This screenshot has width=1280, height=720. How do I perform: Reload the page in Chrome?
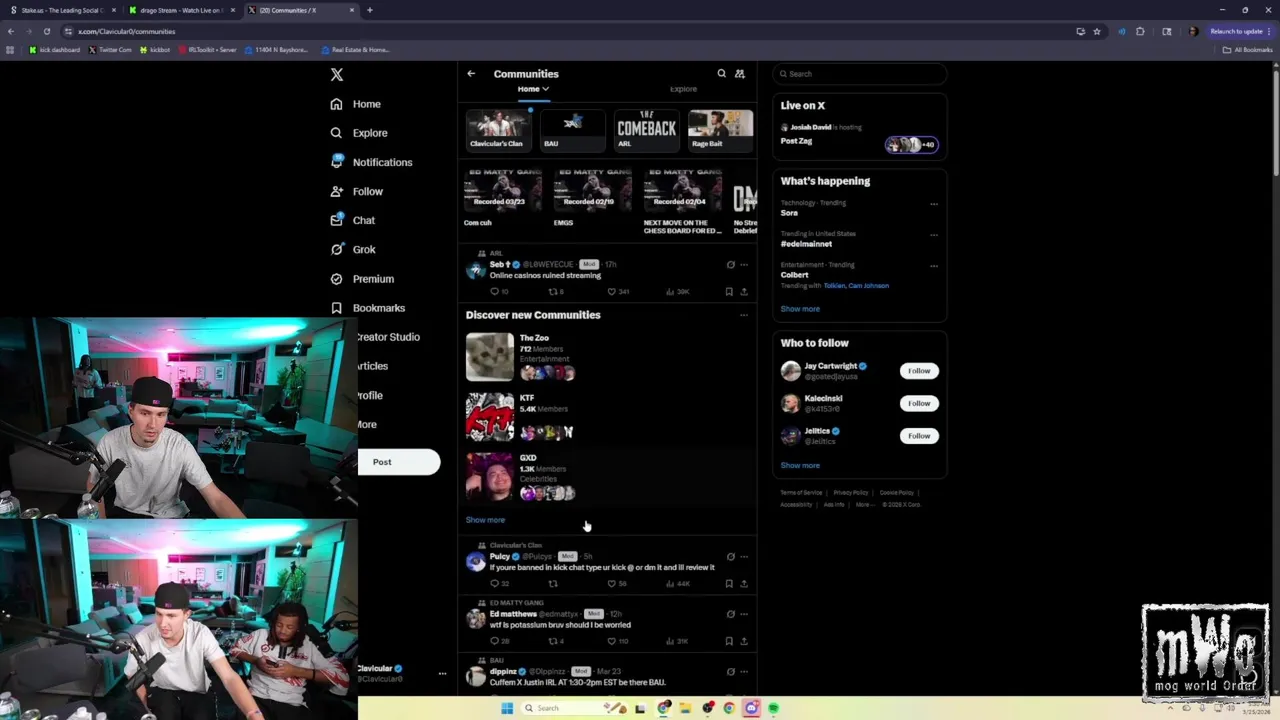click(46, 31)
